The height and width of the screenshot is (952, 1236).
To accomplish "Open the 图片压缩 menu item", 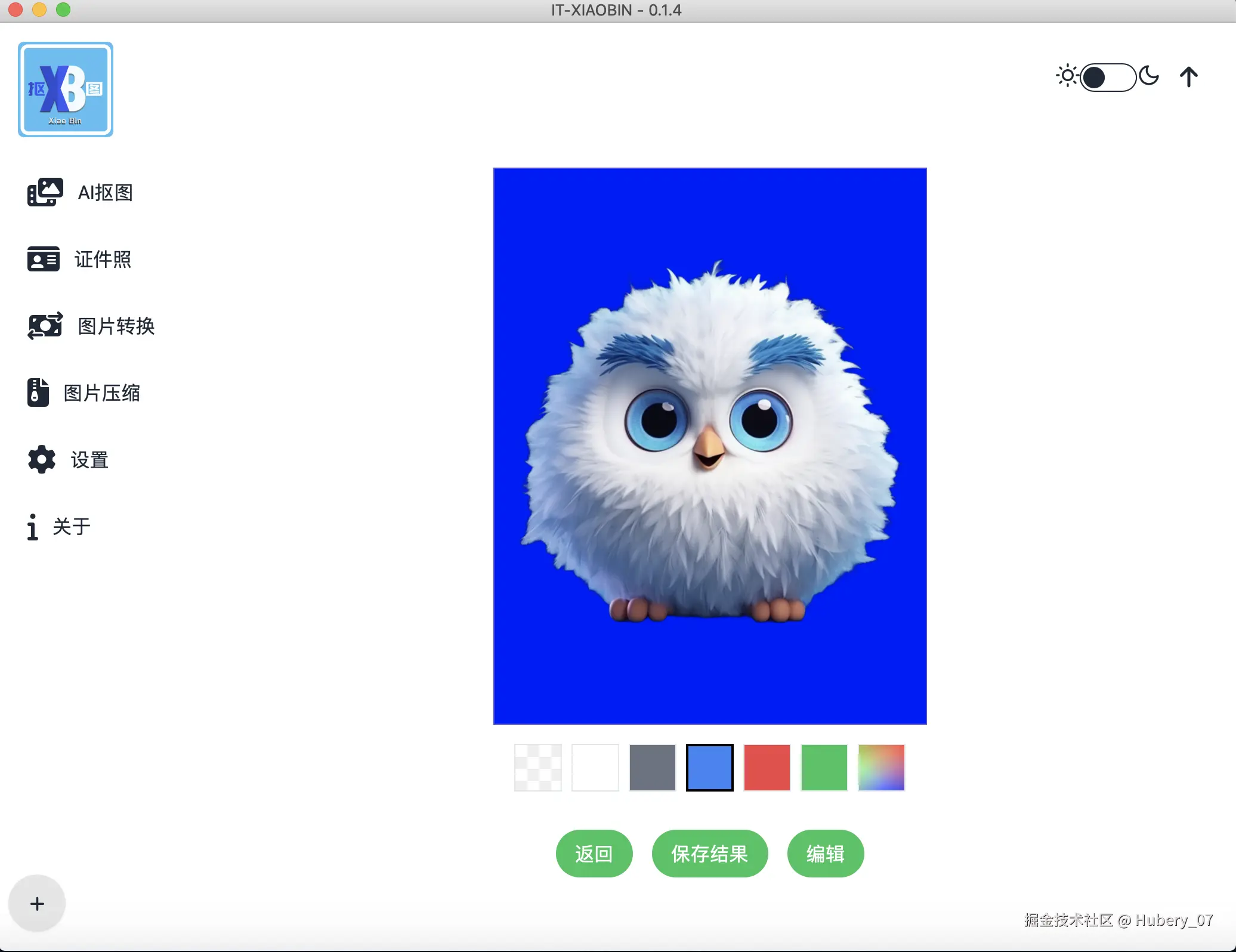I will tap(102, 392).
